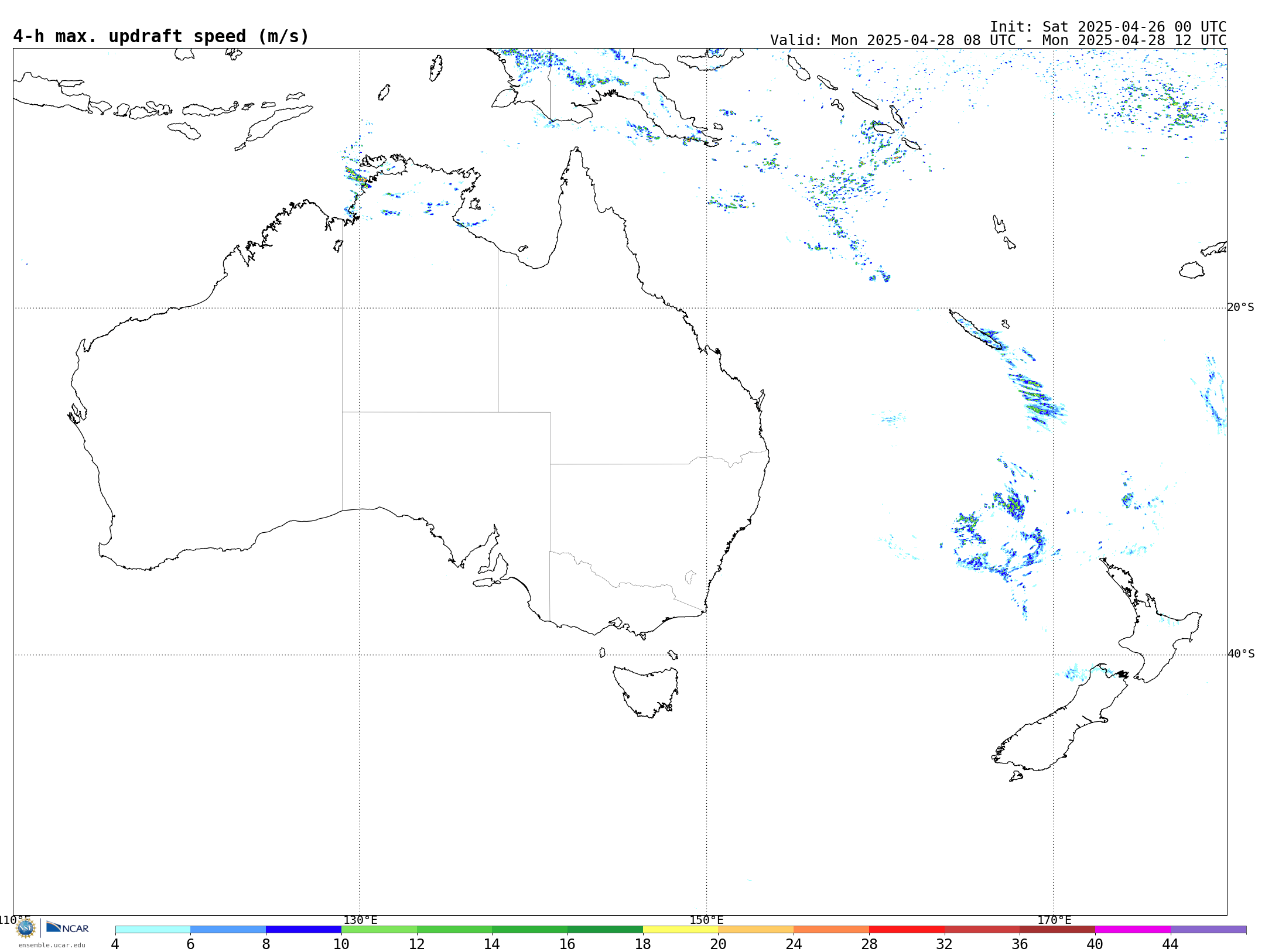1265x952 pixels.
Task: Click the 'Init: Sat 2025-04-26 00 UTC' text
Action: coord(1108,27)
